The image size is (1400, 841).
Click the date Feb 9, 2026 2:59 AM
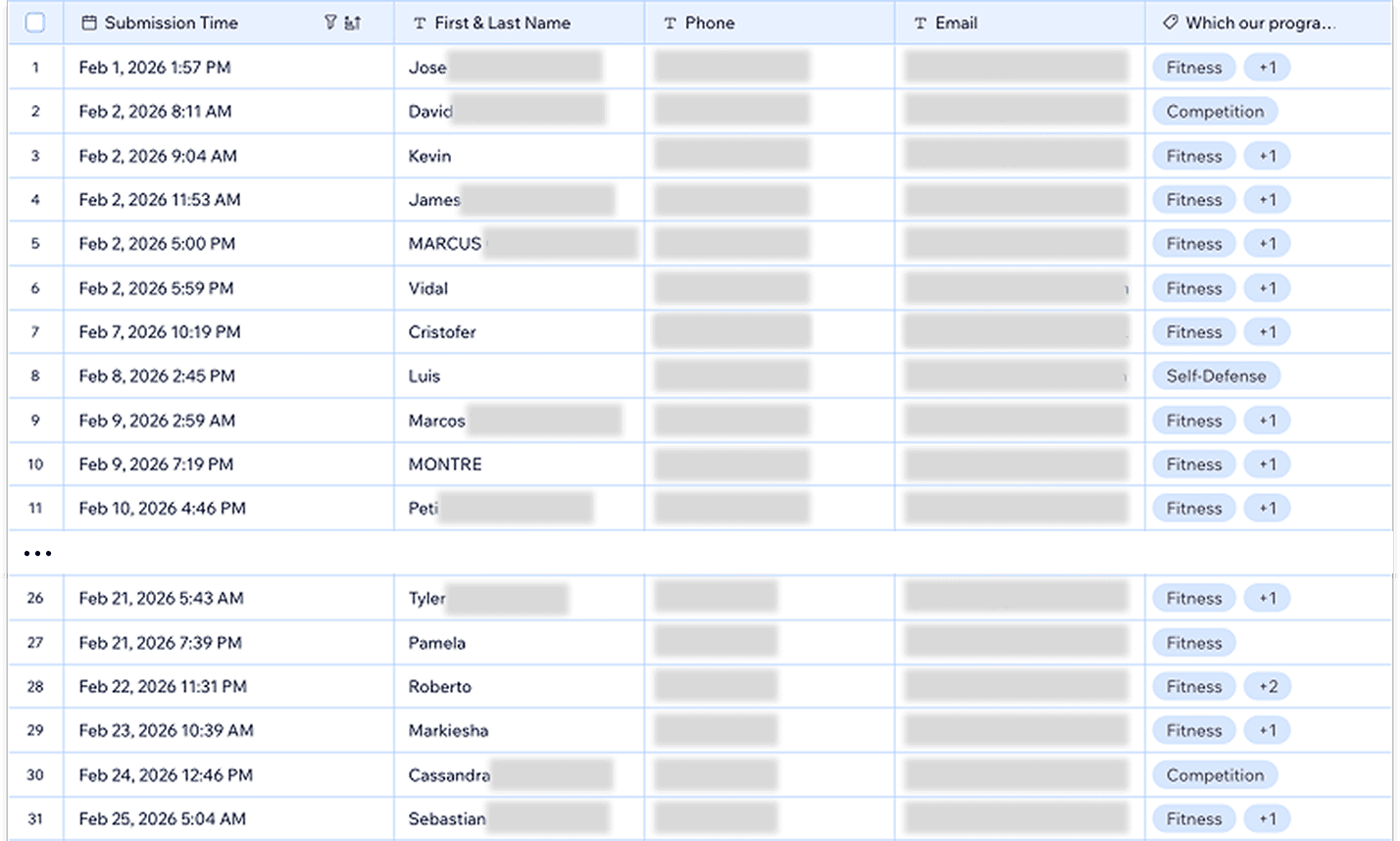157,420
